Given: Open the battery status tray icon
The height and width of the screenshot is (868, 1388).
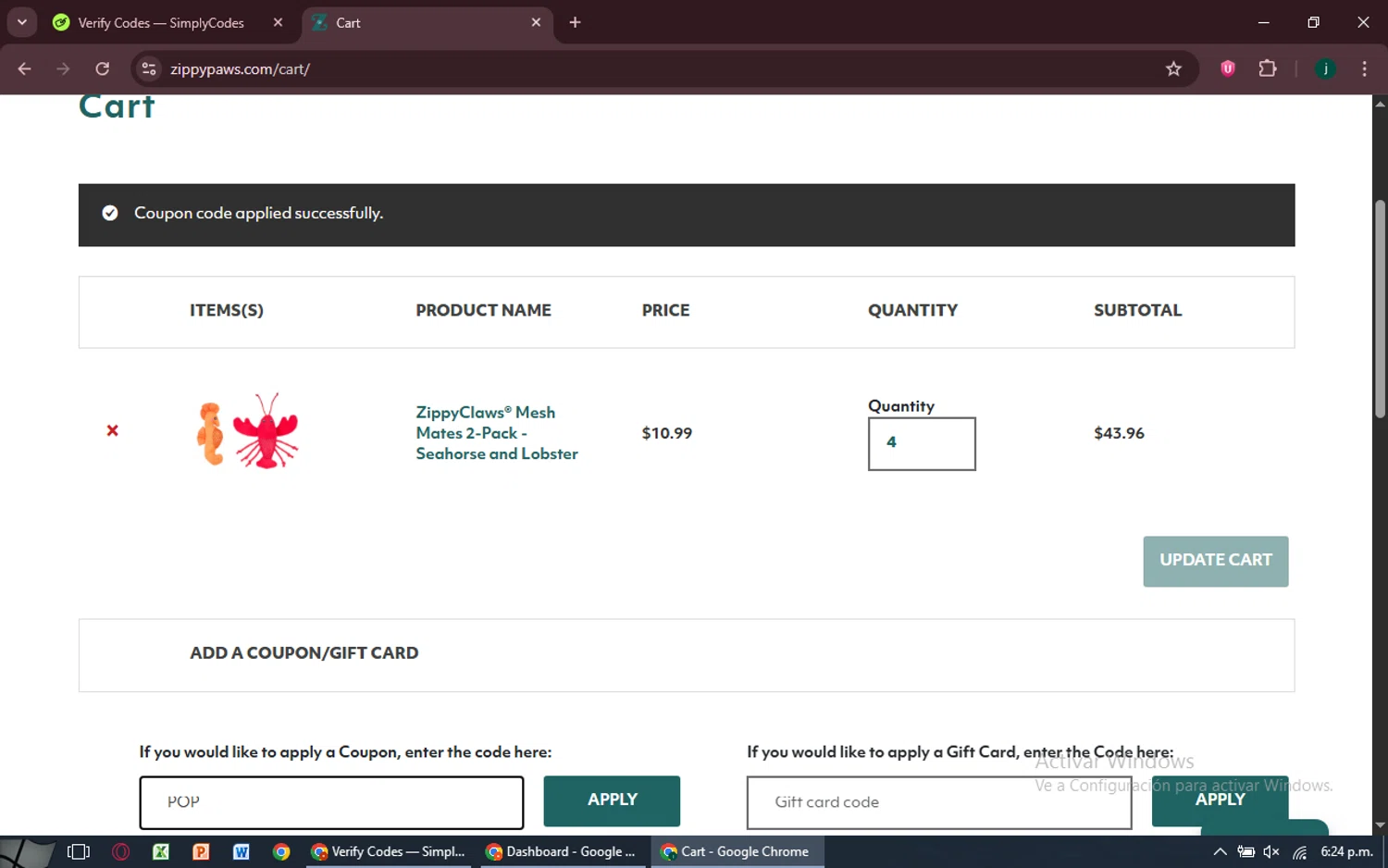Looking at the screenshot, I should coord(1246,851).
